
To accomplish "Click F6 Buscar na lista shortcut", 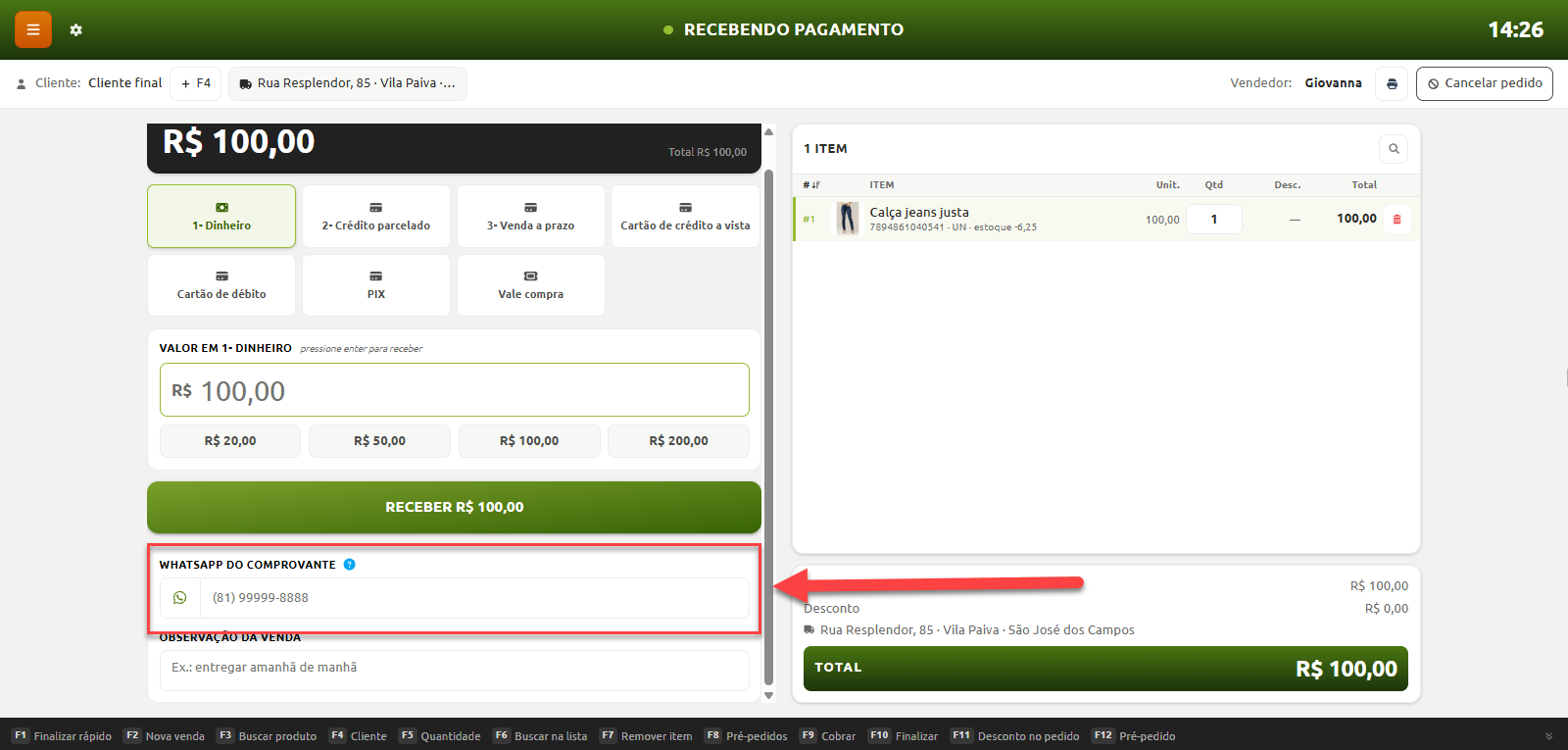I will click(540, 736).
